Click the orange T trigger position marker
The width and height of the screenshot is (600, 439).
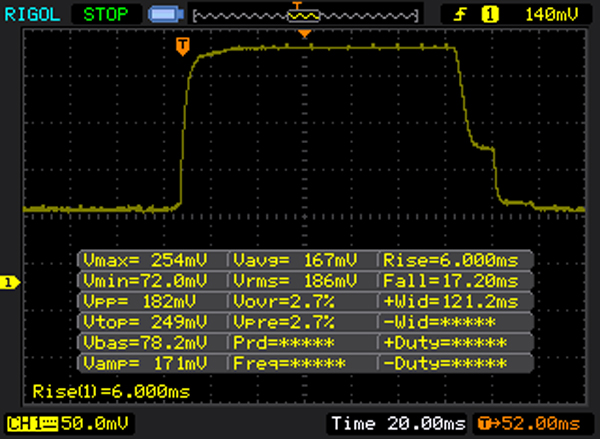point(183,46)
